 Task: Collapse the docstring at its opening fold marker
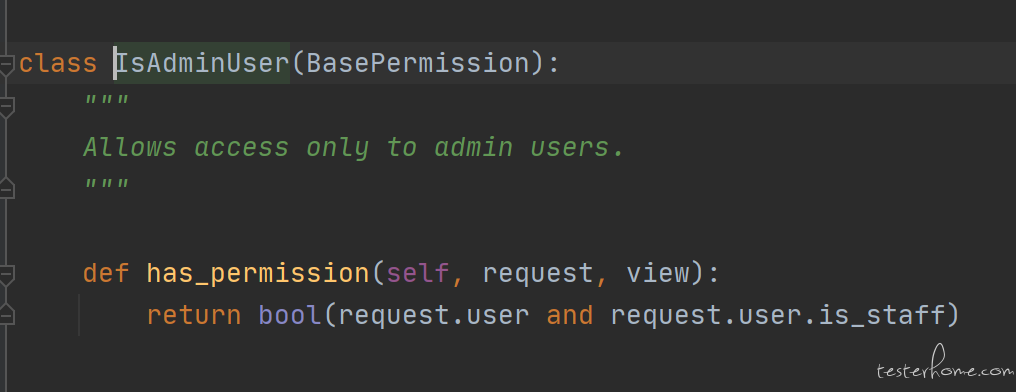point(6,107)
